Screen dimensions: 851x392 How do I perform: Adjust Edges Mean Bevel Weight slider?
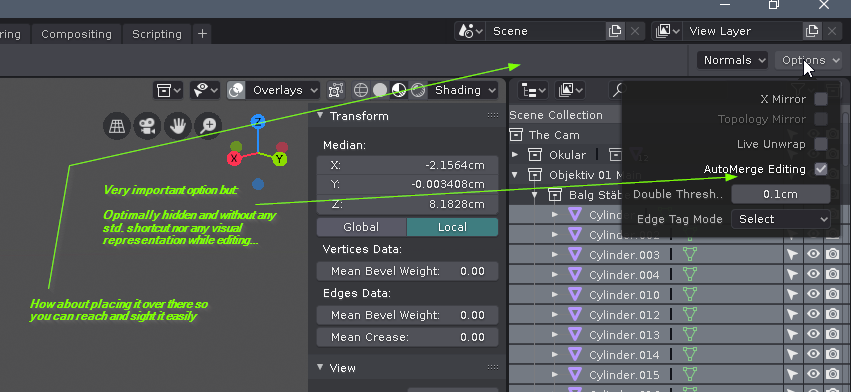tap(407, 315)
